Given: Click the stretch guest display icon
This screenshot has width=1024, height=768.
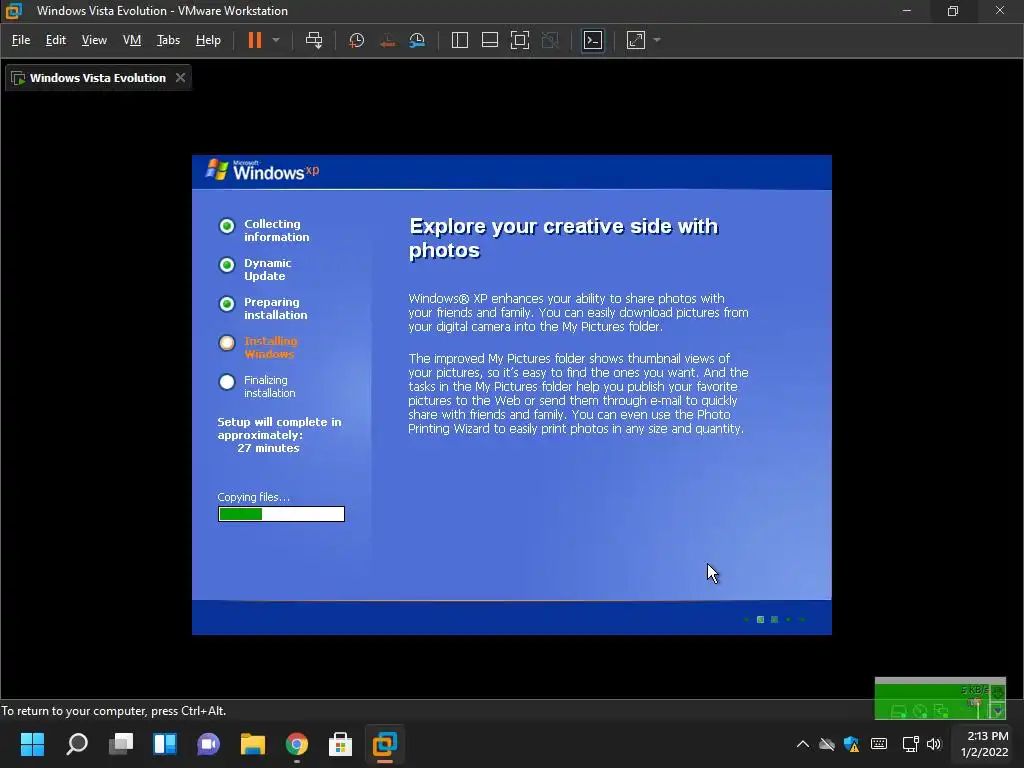Looking at the screenshot, I should (x=636, y=40).
